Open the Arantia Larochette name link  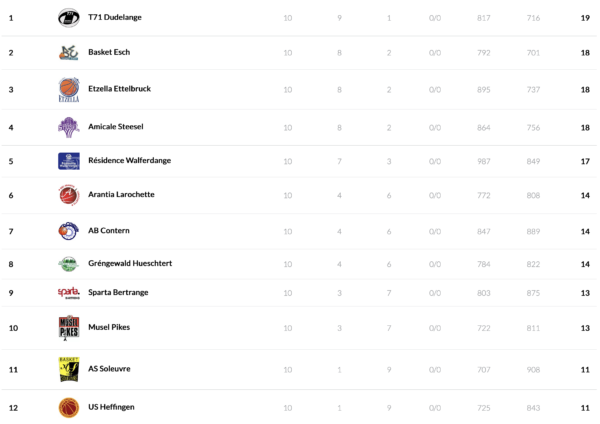point(121,195)
